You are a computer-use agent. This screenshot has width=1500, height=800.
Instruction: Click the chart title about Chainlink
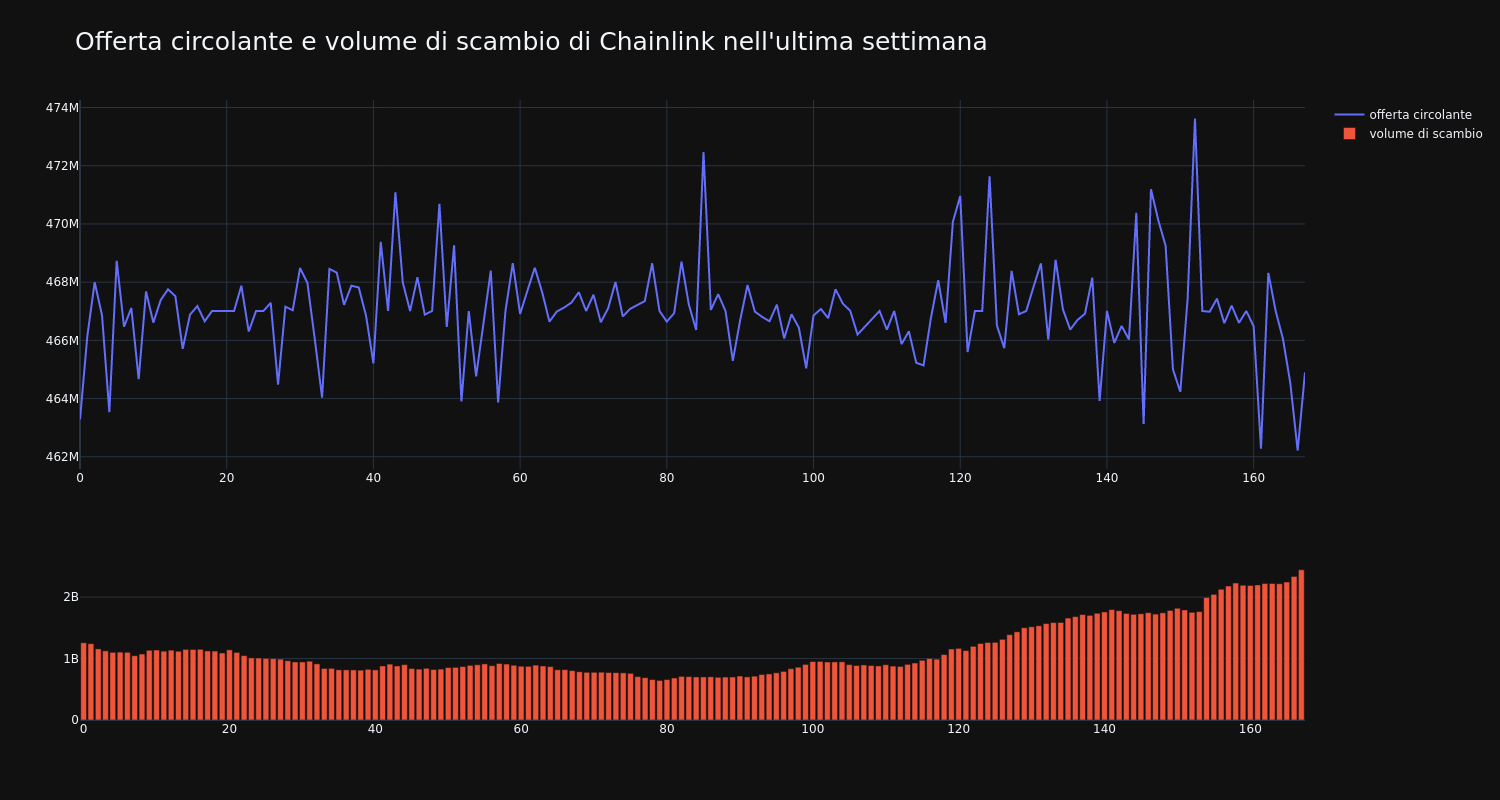point(531,42)
